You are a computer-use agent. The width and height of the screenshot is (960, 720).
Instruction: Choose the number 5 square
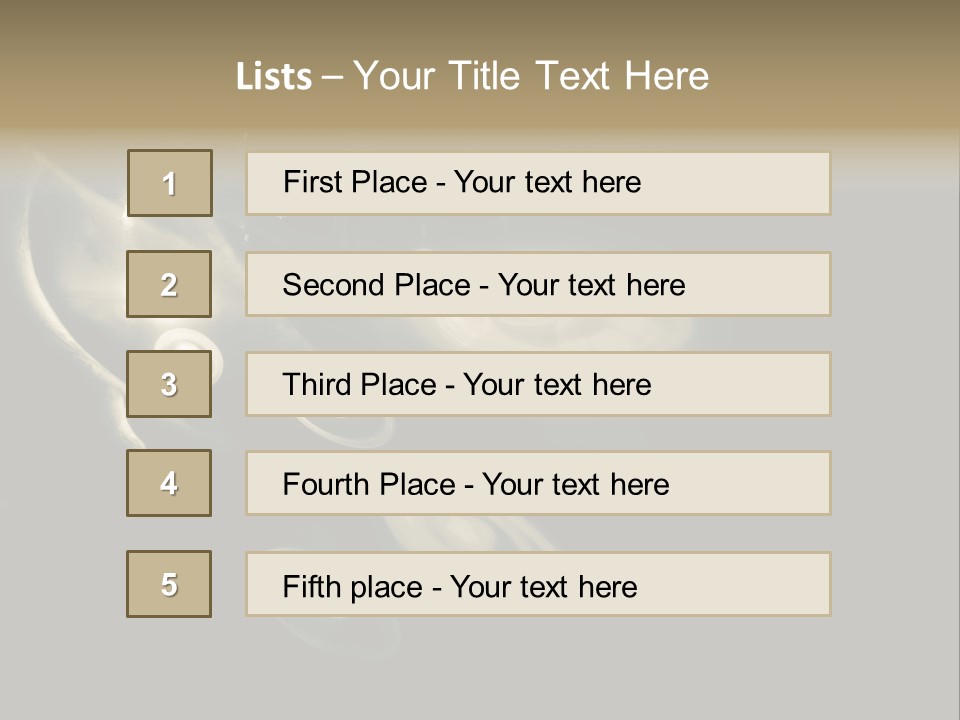tap(169, 584)
